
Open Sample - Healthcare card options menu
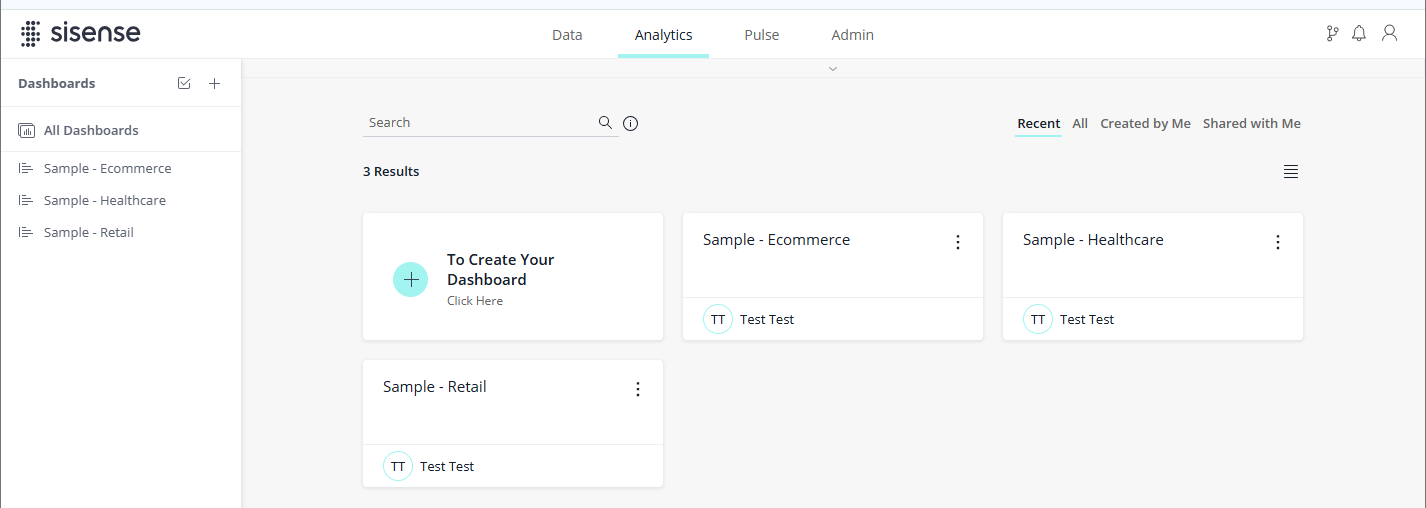(x=1277, y=242)
